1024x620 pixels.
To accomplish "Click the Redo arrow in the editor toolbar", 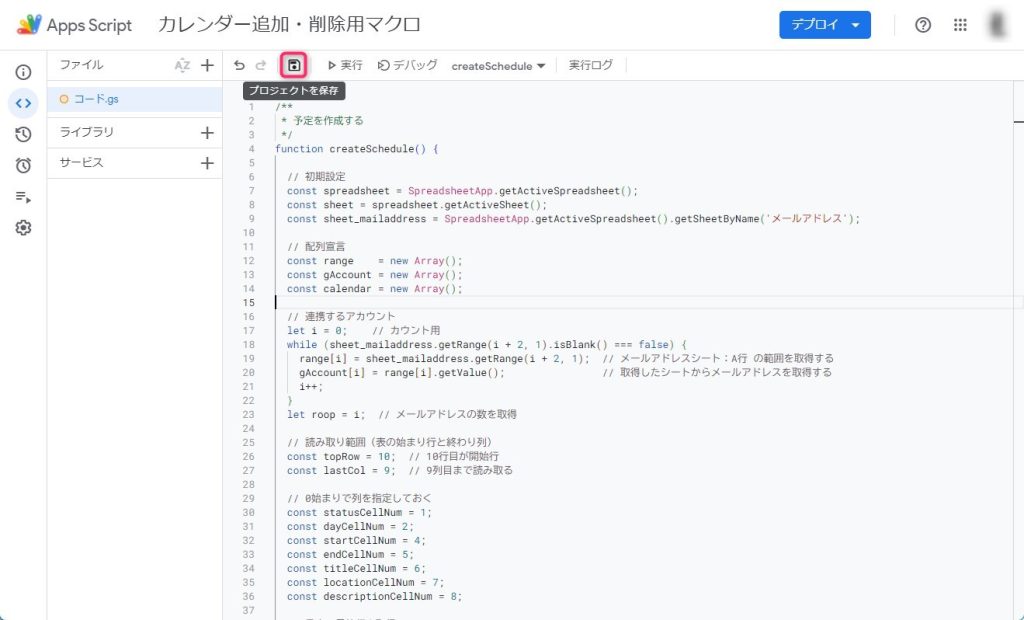I will tap(261, 66).
